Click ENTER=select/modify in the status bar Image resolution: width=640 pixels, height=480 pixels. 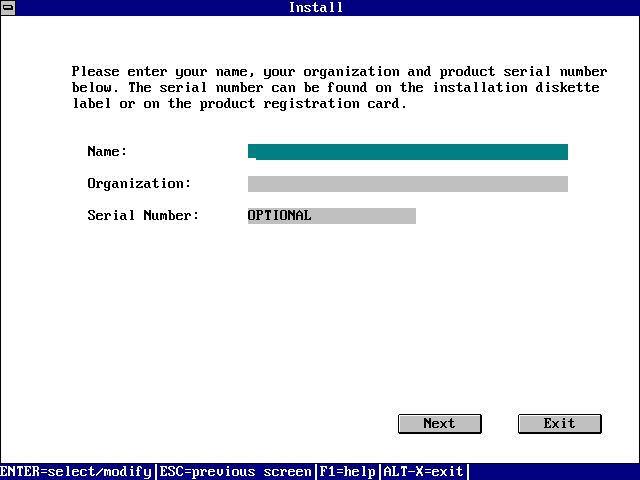[76, 471]
